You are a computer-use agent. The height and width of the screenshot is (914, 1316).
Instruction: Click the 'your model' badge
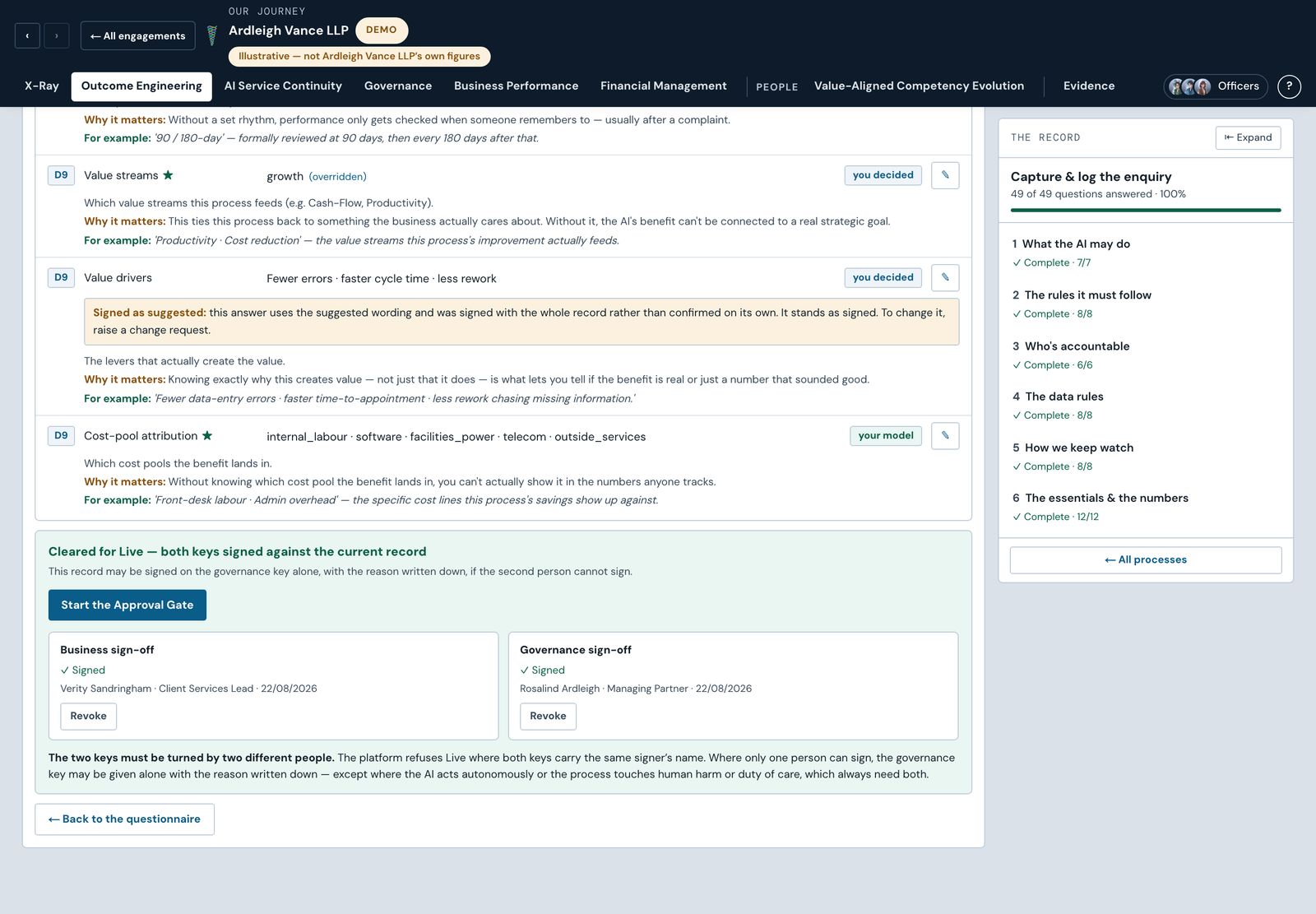pyautogui.click(x=886, y=436)
